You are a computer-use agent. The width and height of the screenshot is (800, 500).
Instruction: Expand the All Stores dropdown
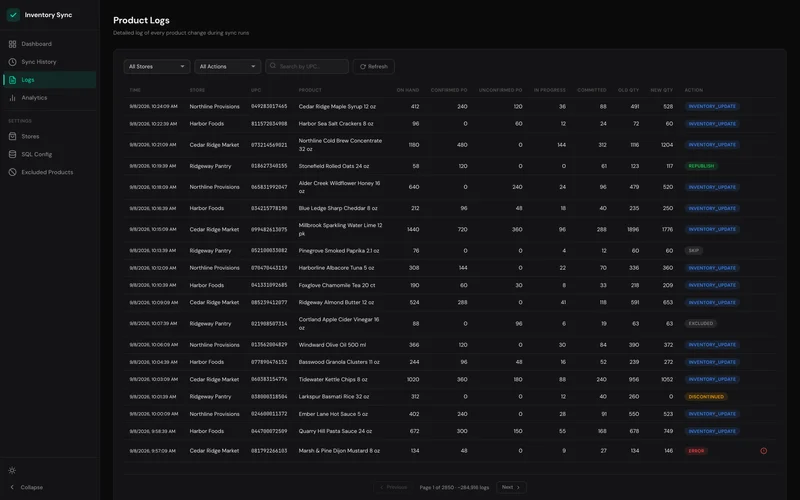157,66
